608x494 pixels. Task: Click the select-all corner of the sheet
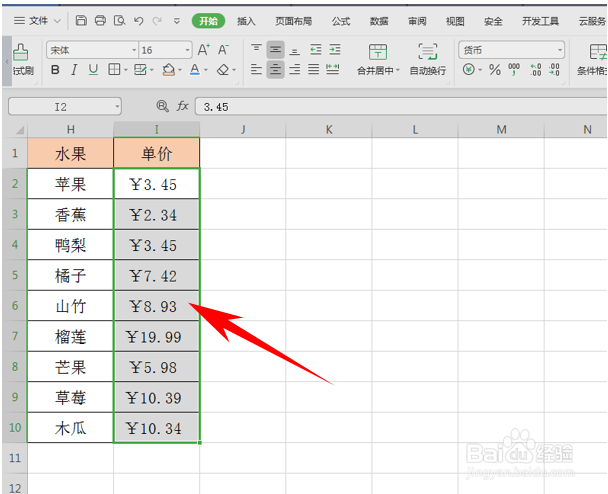coord(19,130)
